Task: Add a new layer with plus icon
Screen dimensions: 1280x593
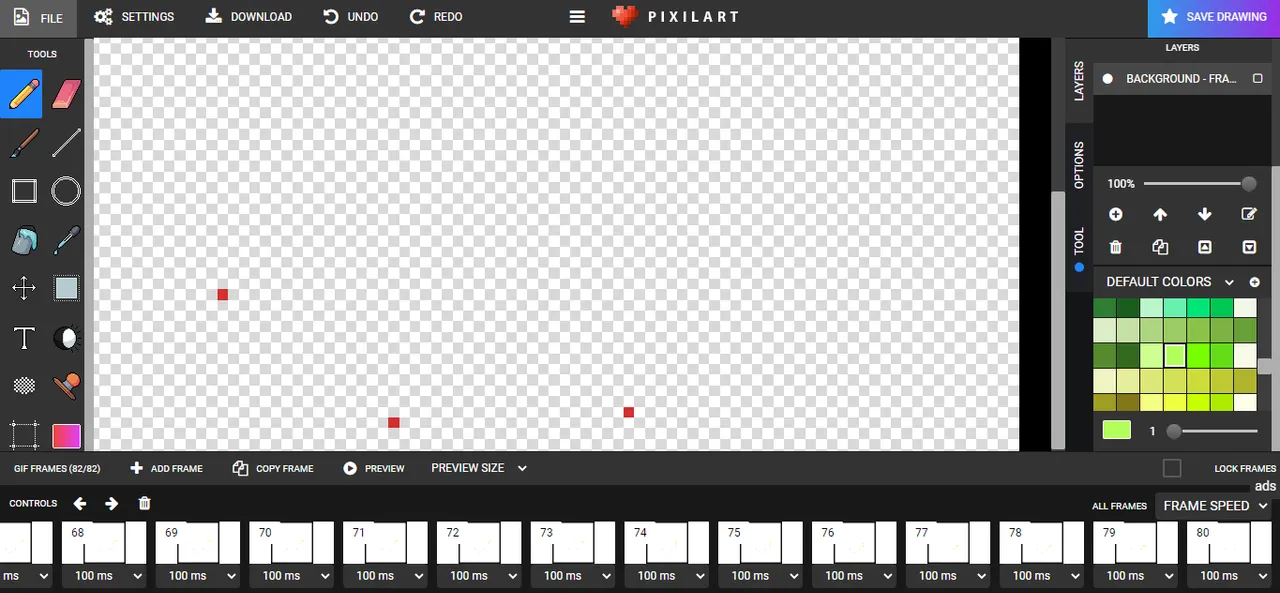Action: point(1116,214)
